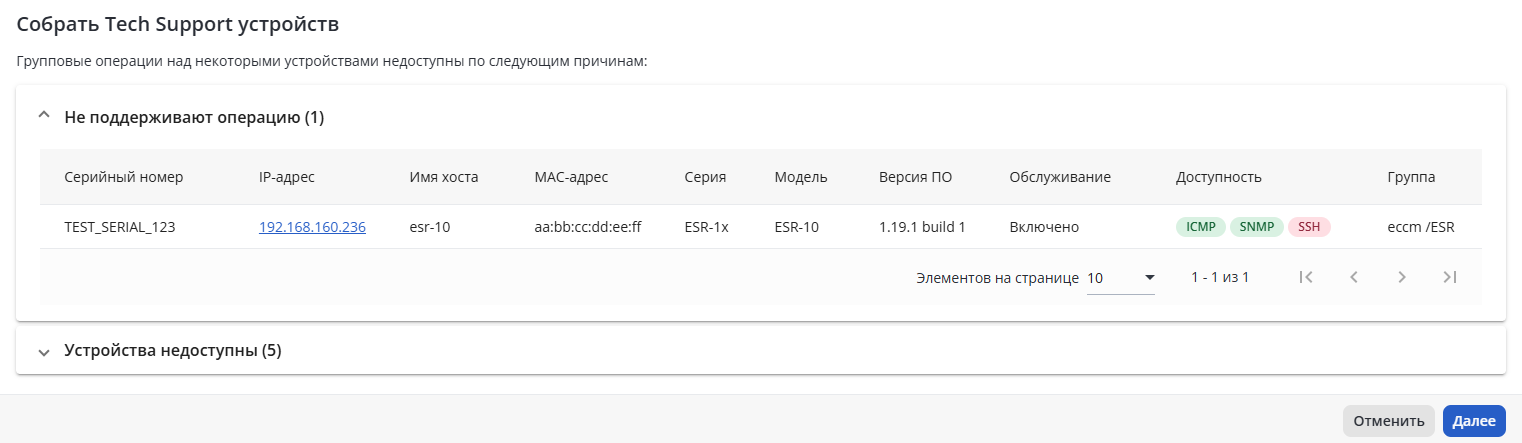The width and height of the screenshot is (1522, 443).
Task: Sort by Версия ПО column header
Action: (915, 177)
